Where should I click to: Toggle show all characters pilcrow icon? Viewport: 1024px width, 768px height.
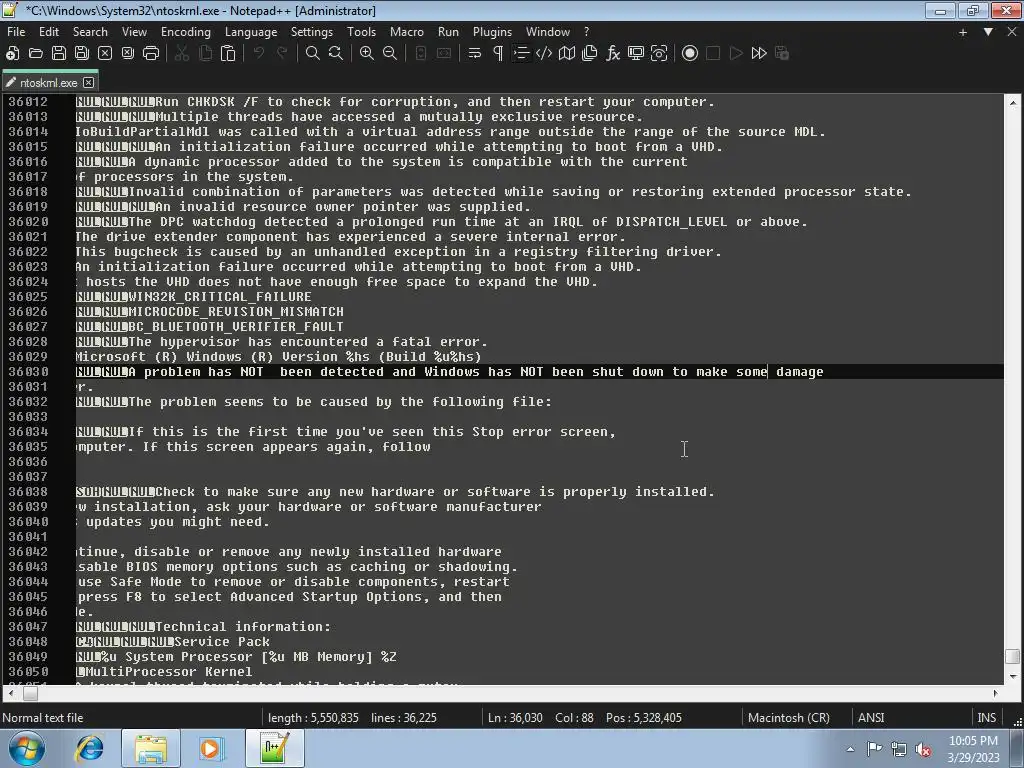[x=498, y=54]
